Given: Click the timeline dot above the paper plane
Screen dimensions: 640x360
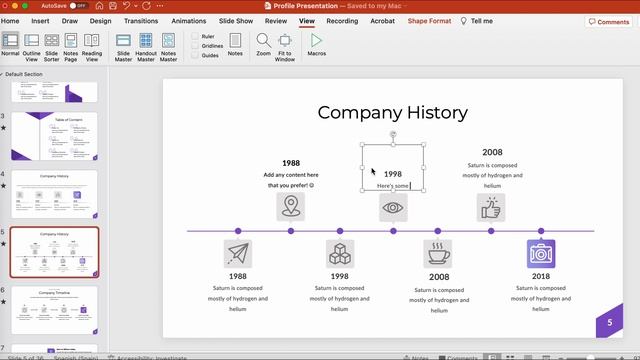Looking at the screenshot, I should click(238, 231).
